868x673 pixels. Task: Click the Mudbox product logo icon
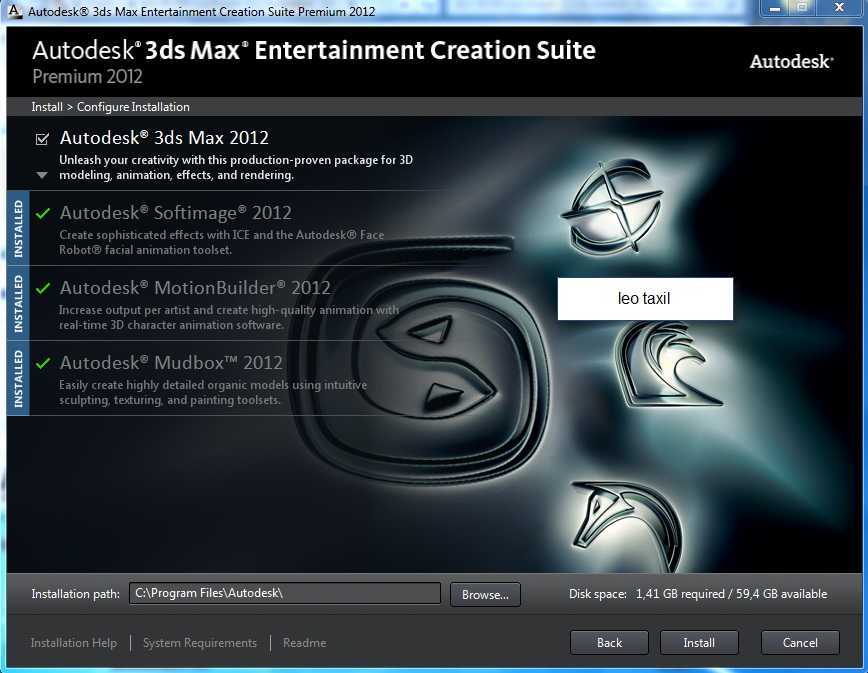626,526
